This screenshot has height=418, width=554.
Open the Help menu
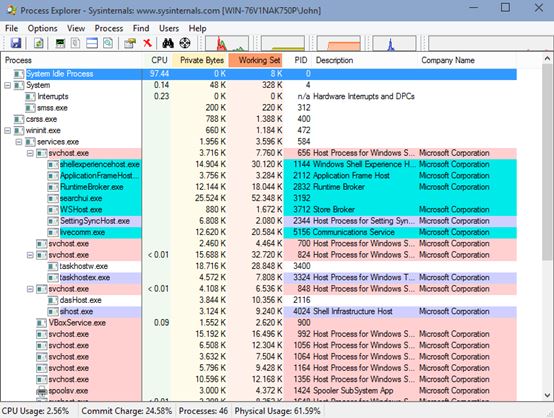point(197,28)
